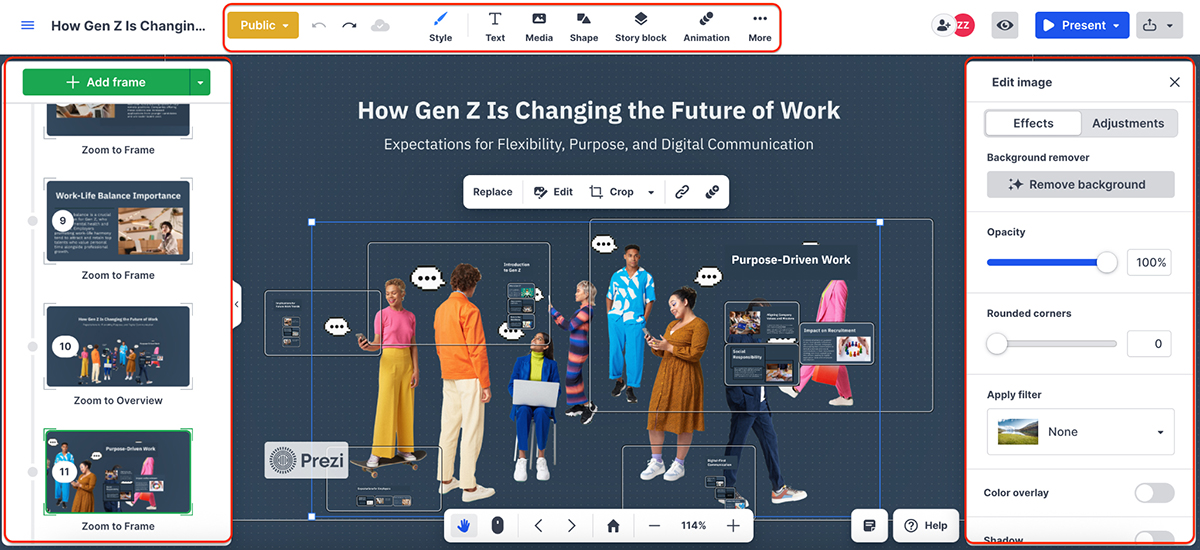Insert a Story block
The height and width of the screenshot is (550, 1200).
pyautogui.click(x=641, y=27)
